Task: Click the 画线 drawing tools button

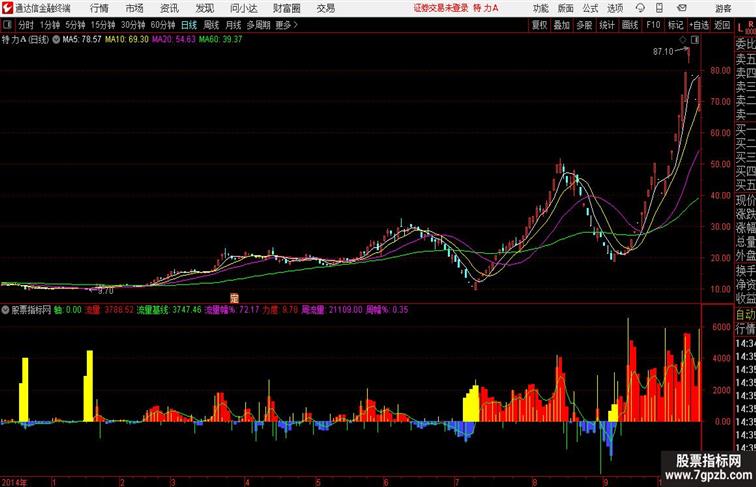Action: pos(630,25)
